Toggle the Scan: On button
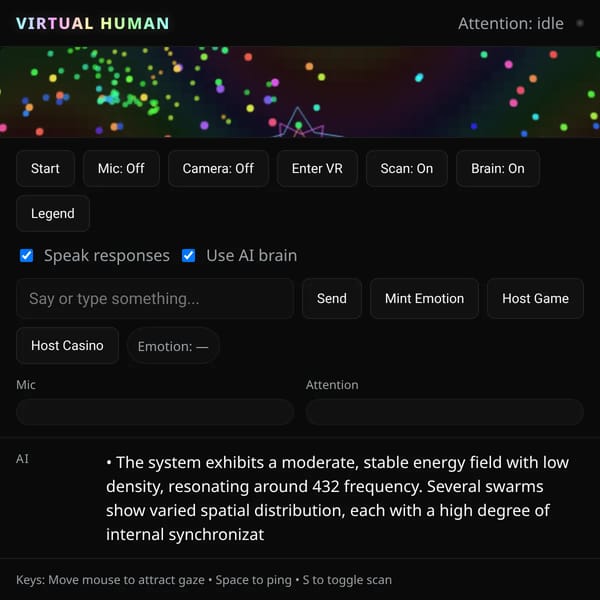Image resolution: width=600 pixels, height=600 pixels. point(407,168)
